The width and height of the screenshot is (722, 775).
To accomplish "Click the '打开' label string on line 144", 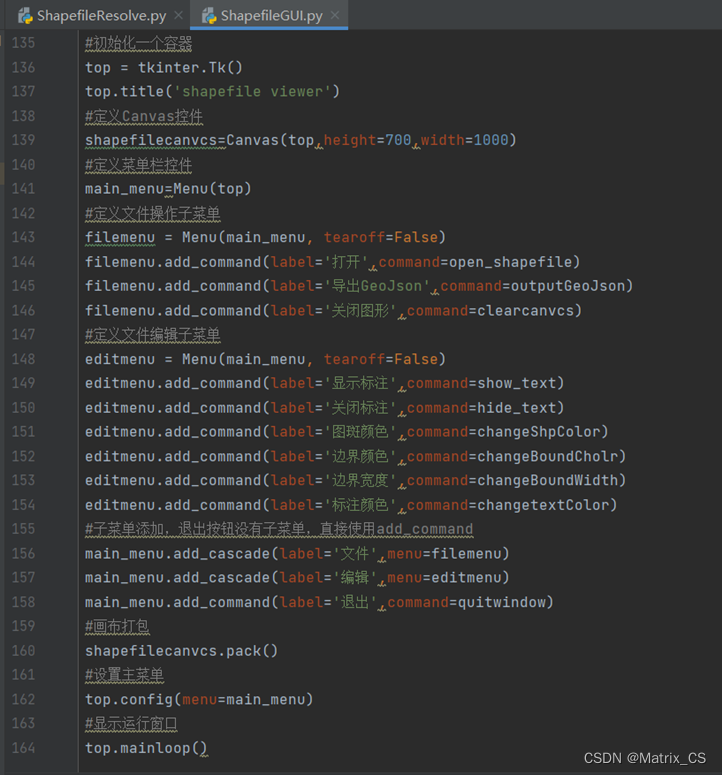I will (x=345, y=262).
